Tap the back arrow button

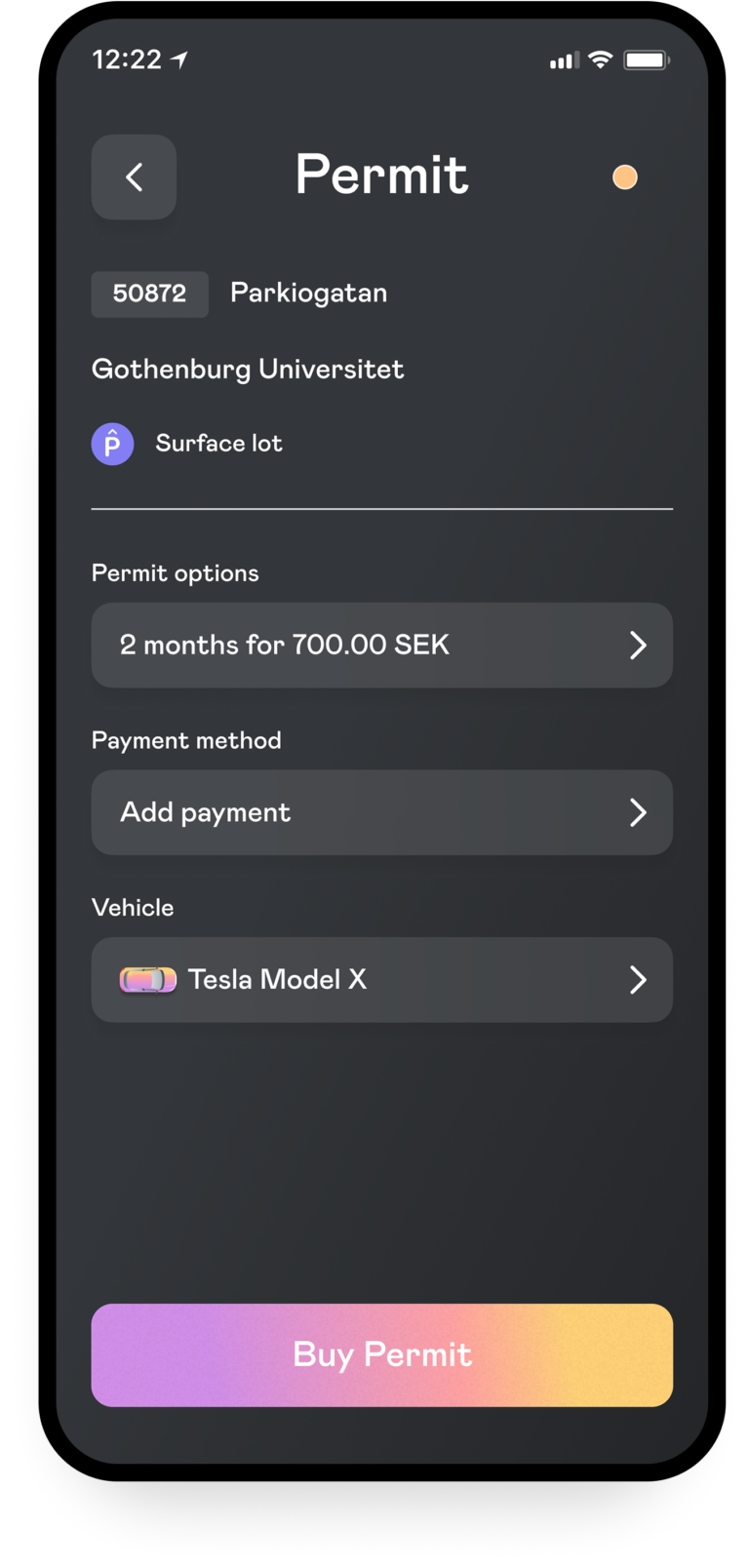134,176
